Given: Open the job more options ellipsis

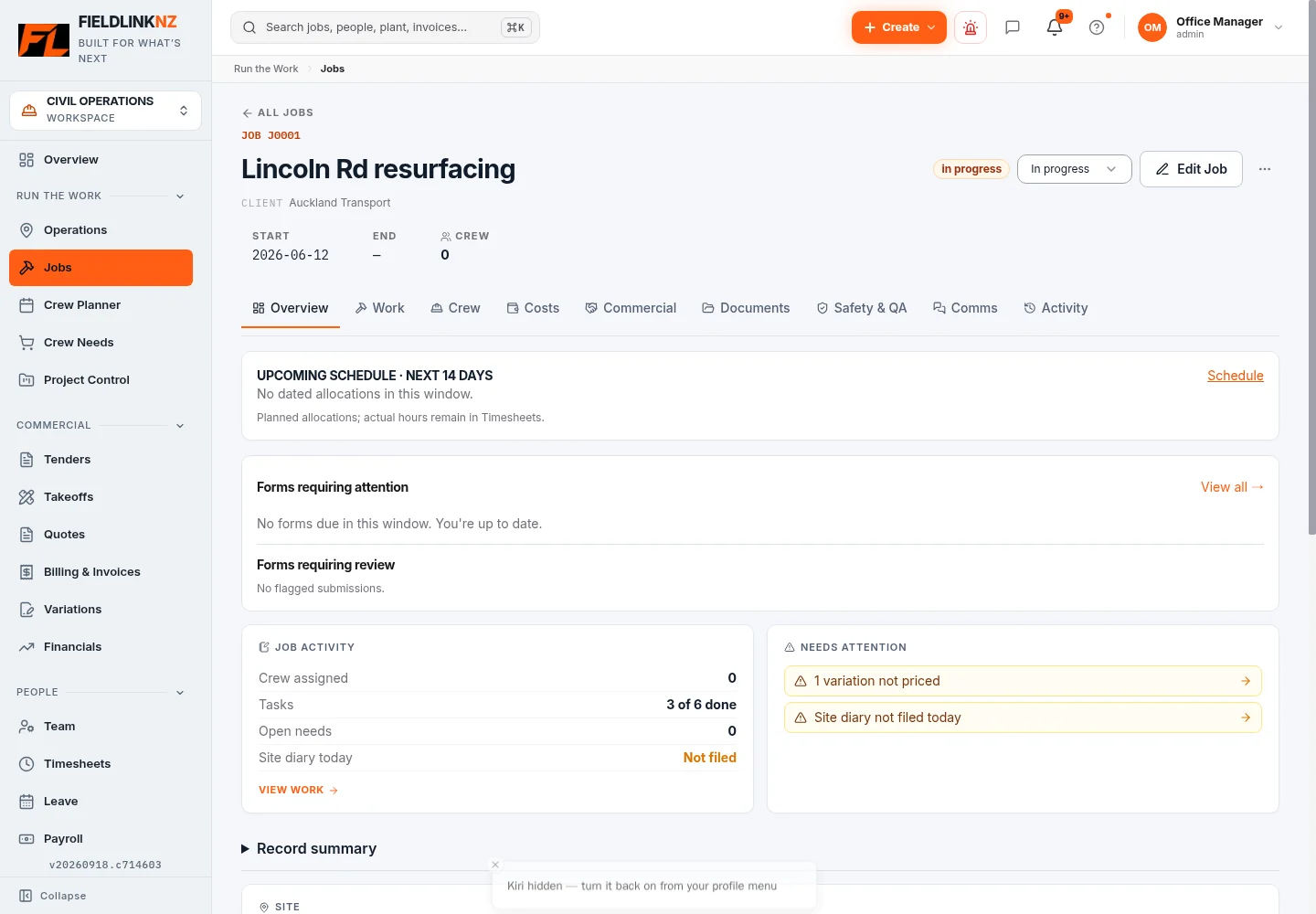Looking at the screenshot, I should pos(1265,169).
